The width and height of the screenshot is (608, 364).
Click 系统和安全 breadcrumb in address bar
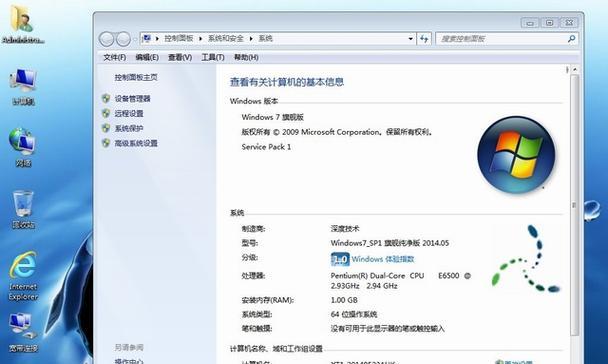226,38
